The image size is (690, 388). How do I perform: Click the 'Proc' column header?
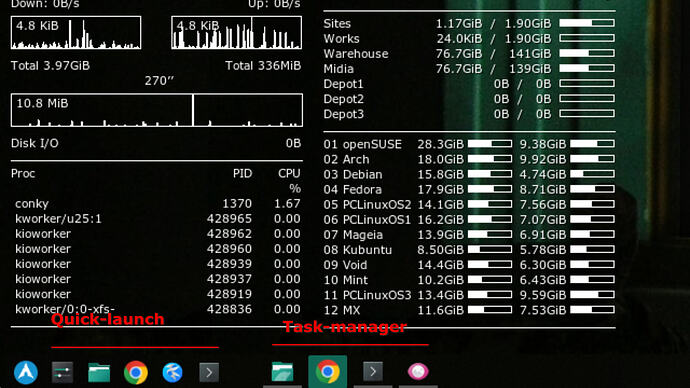click(23, 174)
